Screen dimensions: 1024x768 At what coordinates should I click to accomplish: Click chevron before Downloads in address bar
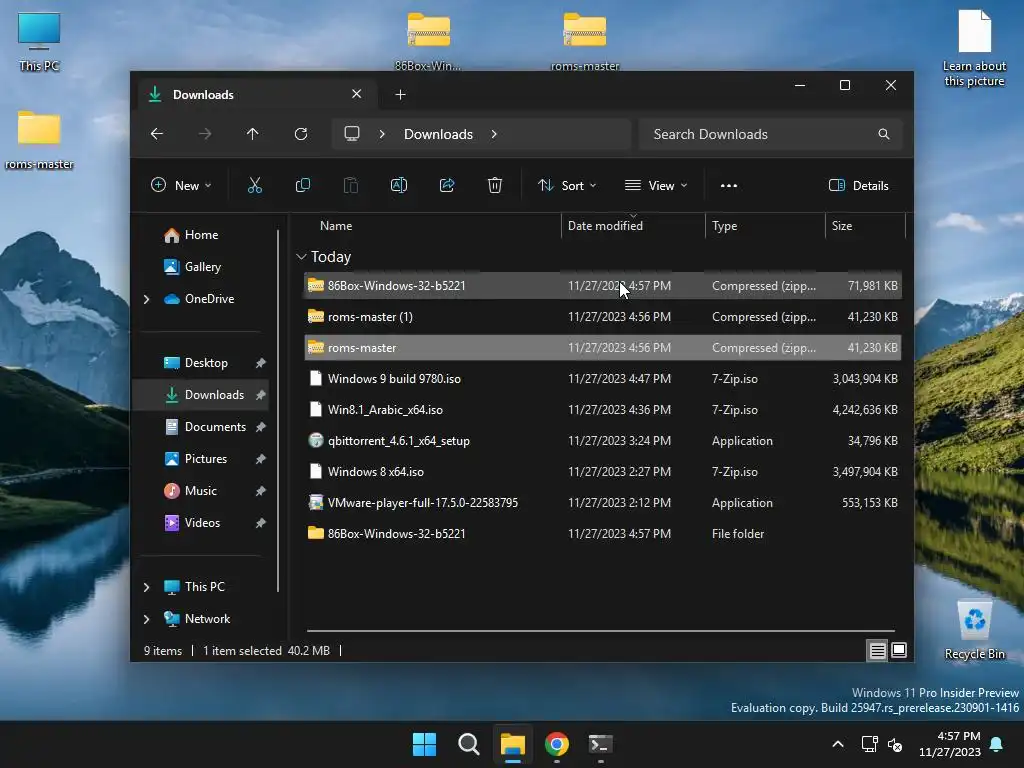tap(382, 134)
